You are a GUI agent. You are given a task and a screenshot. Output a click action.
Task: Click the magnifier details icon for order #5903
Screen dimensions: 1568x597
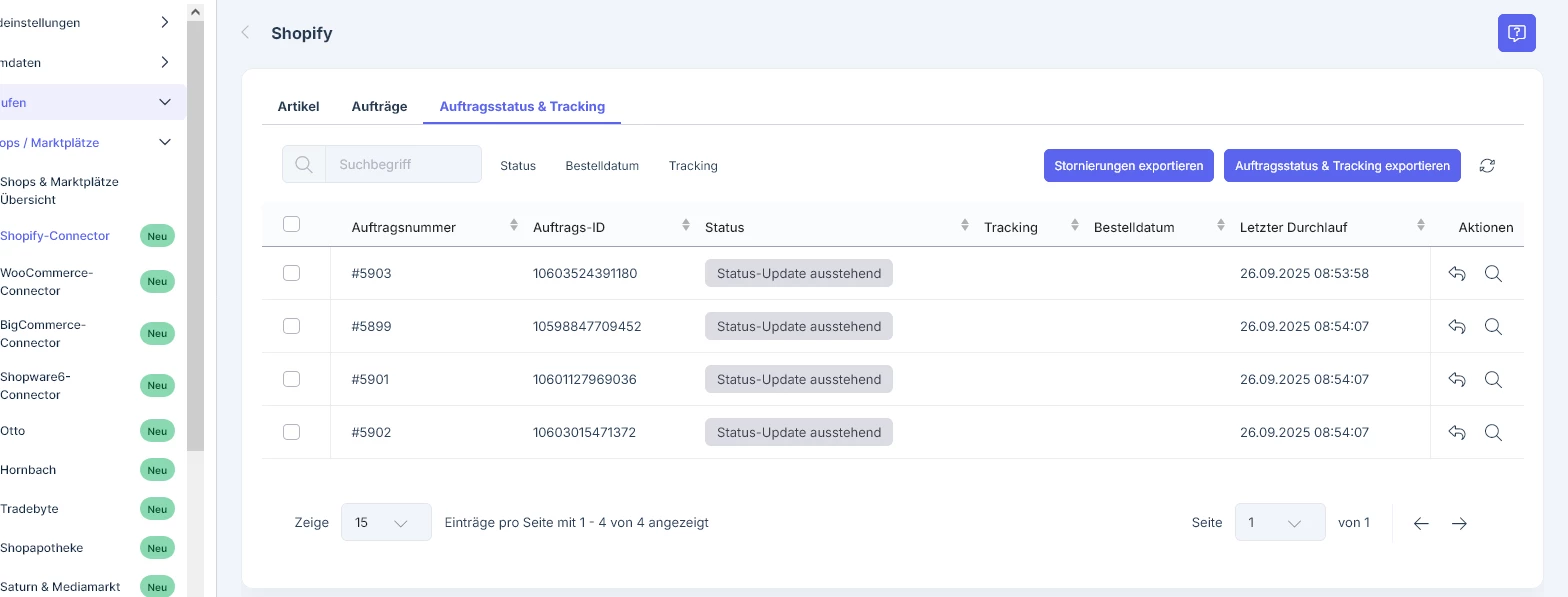click(1493, 273)
